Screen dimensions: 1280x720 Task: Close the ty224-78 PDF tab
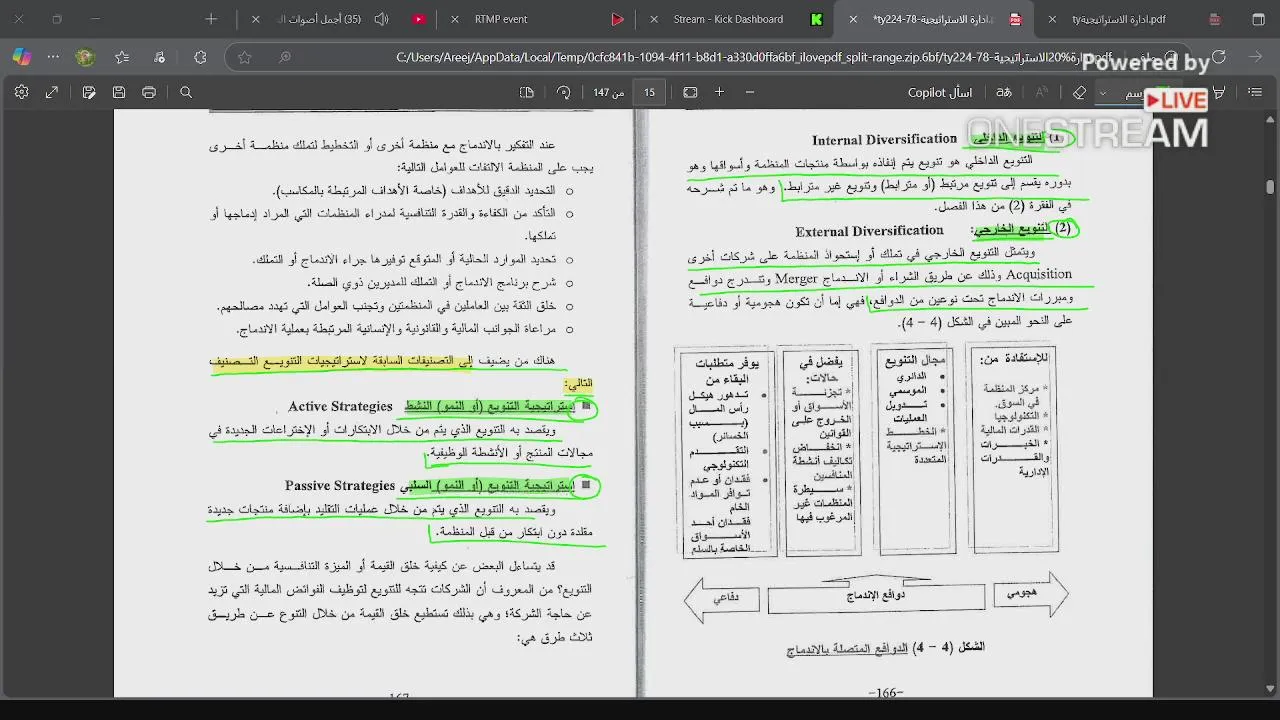tap(853, 19)
